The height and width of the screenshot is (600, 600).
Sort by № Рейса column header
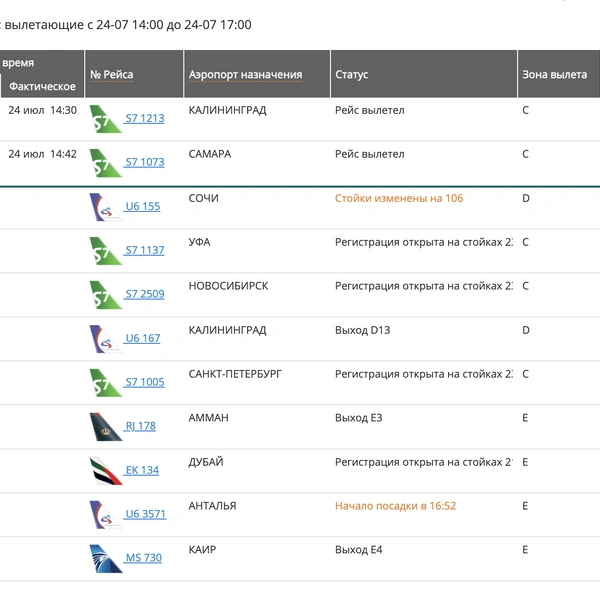coord(112,75)
